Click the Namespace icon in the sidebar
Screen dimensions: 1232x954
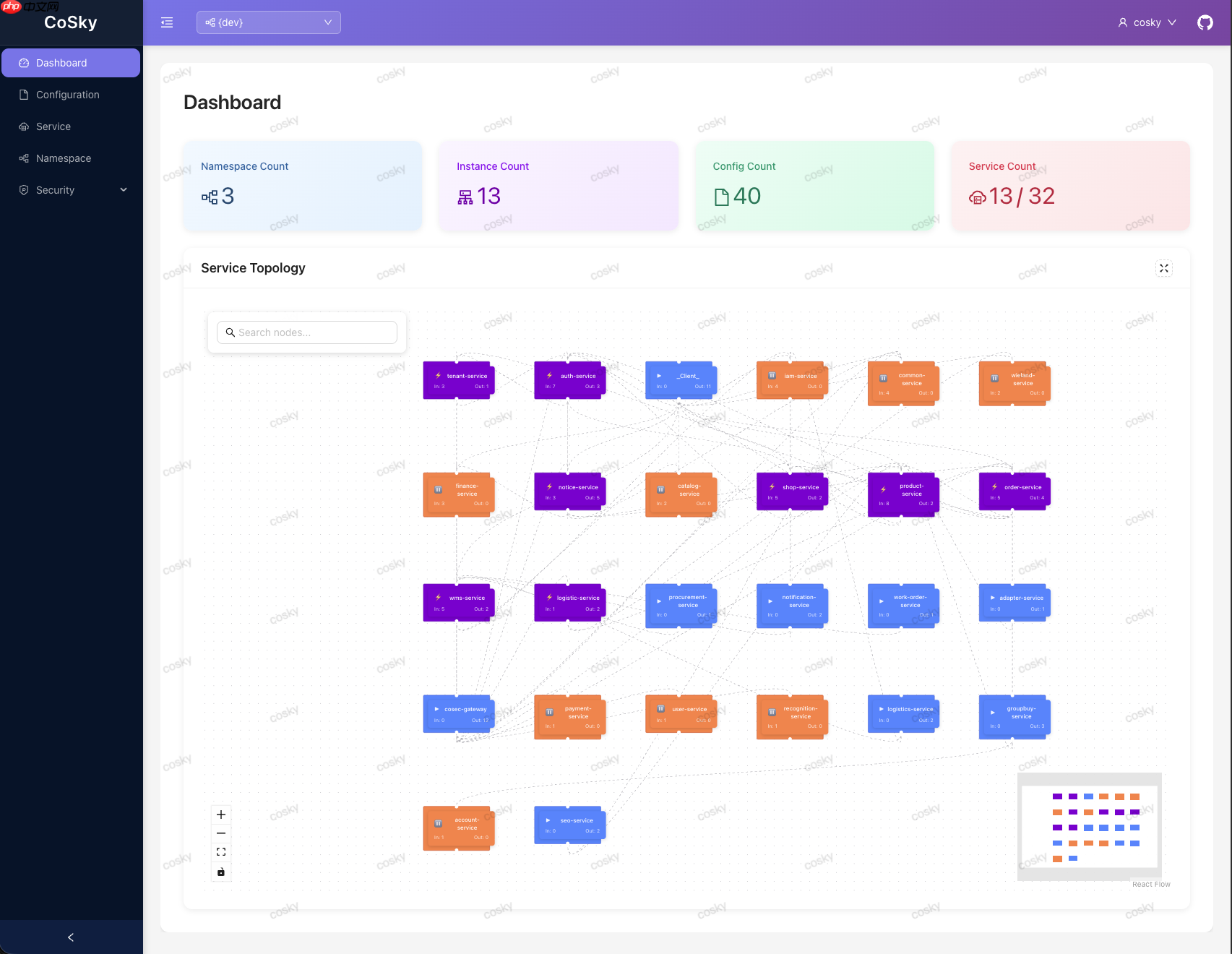pos(24,158)
